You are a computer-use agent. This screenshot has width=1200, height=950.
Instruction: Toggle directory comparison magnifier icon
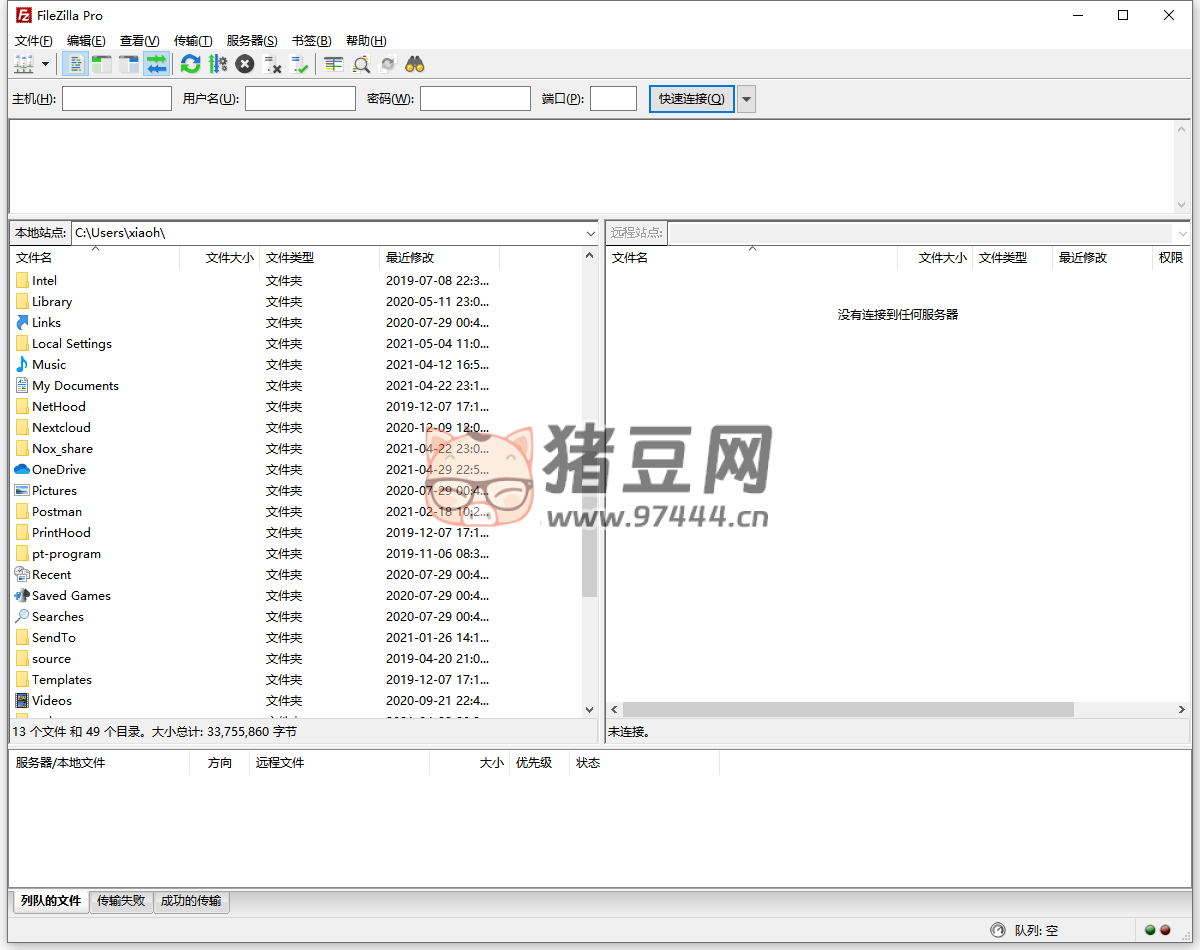click(x=361, y=64)
